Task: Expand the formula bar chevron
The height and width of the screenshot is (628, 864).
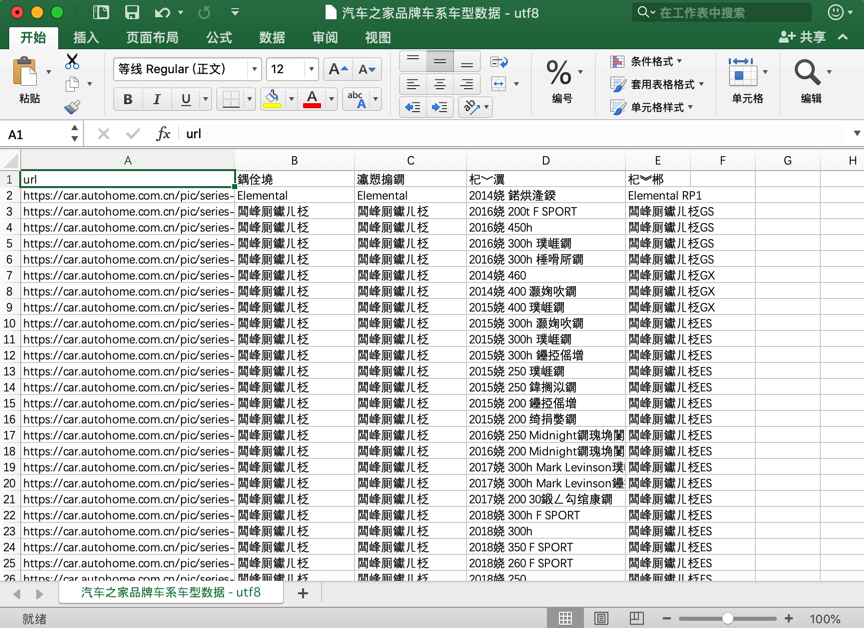Action: (856, 133)
